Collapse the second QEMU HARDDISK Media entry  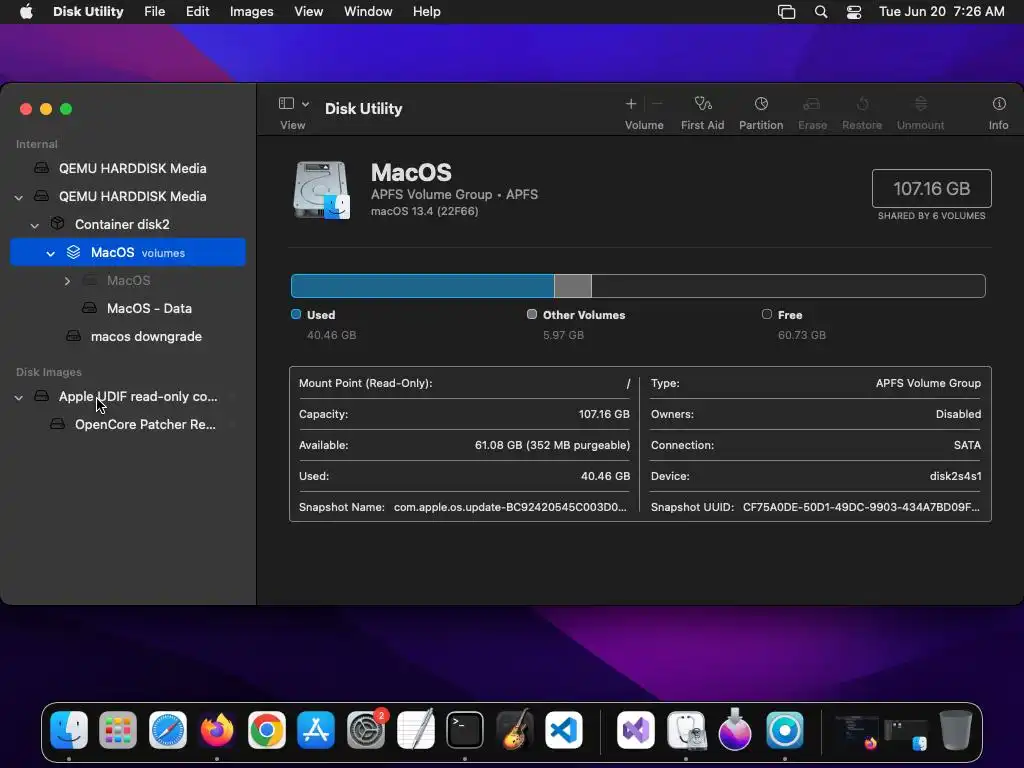[19, 197]
